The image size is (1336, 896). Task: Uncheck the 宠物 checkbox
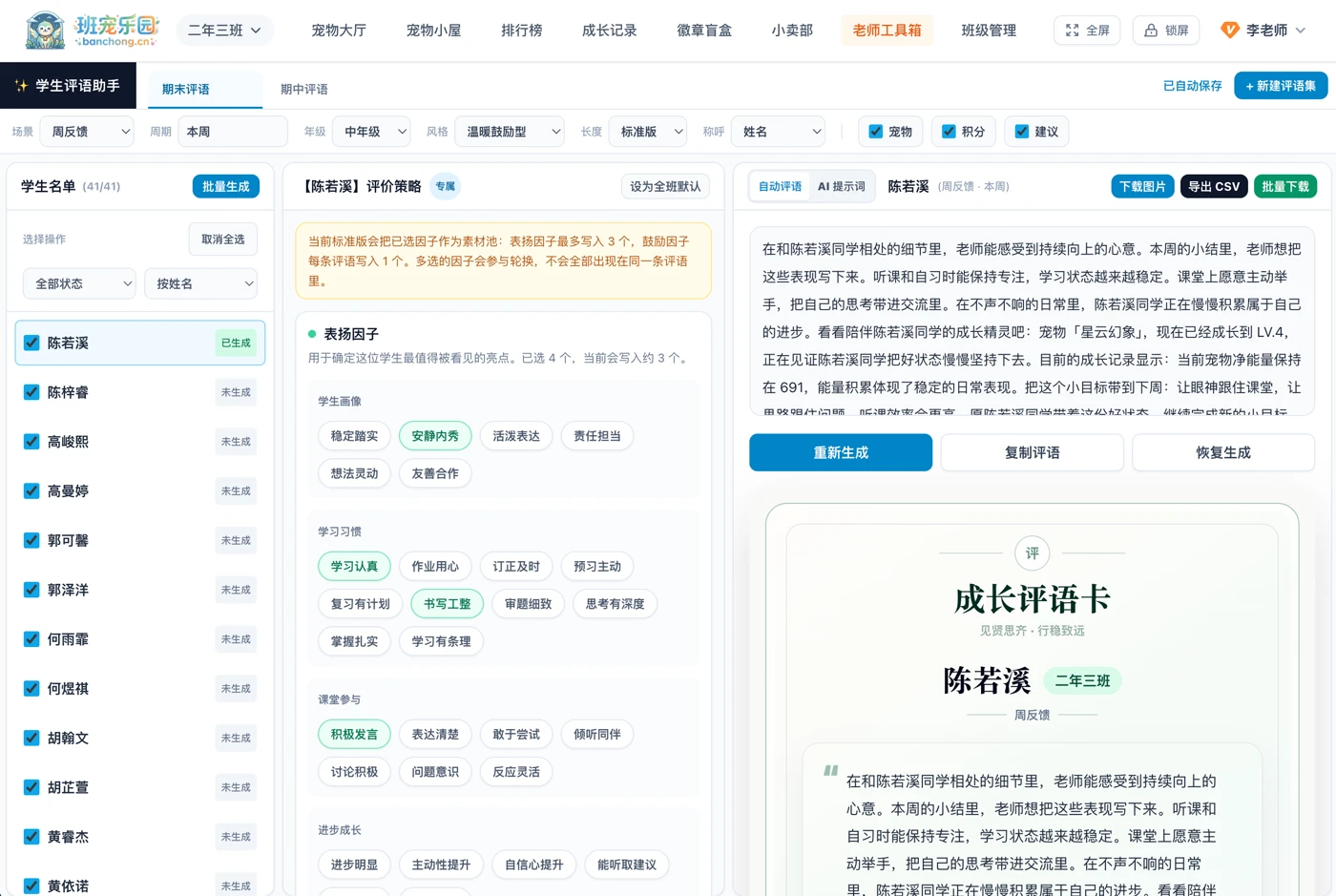(x=876, y=132)
